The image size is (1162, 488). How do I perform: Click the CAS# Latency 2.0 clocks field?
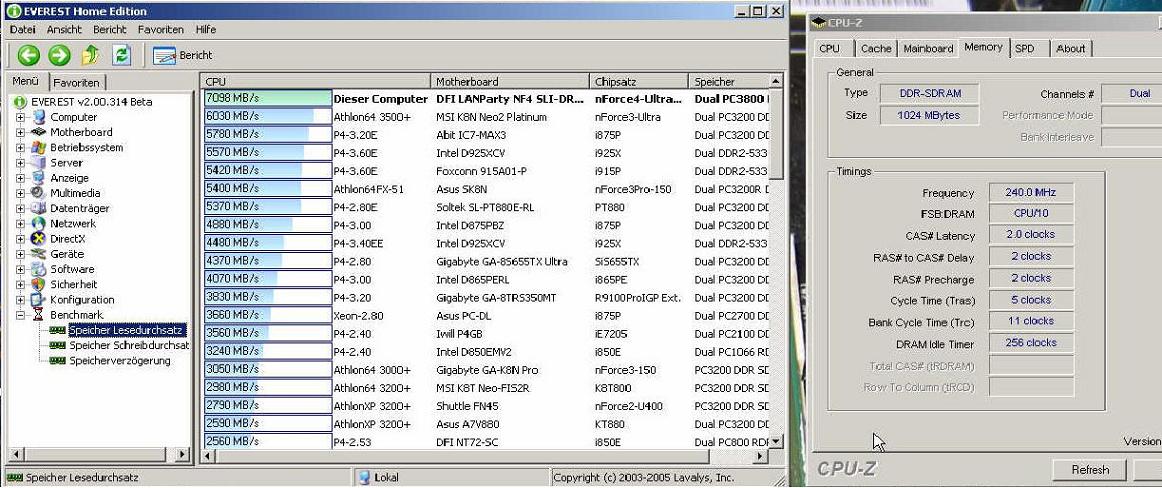[x=1030, y=235]
